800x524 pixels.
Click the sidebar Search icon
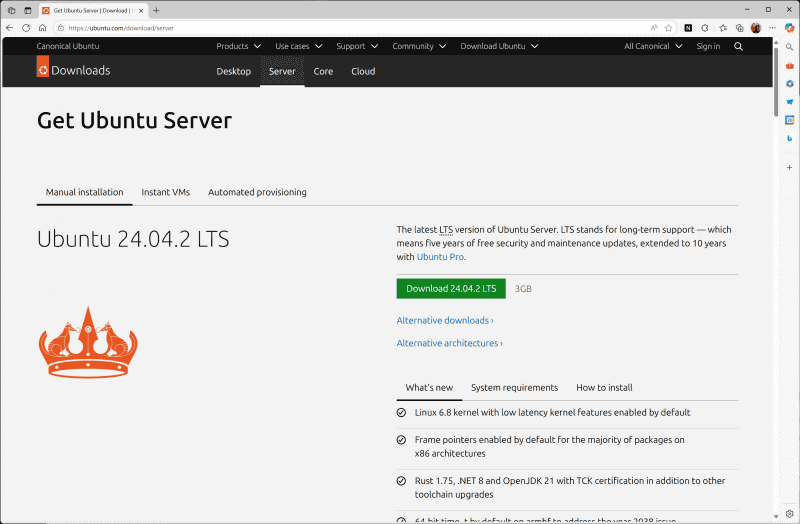(x=789, y=47)
